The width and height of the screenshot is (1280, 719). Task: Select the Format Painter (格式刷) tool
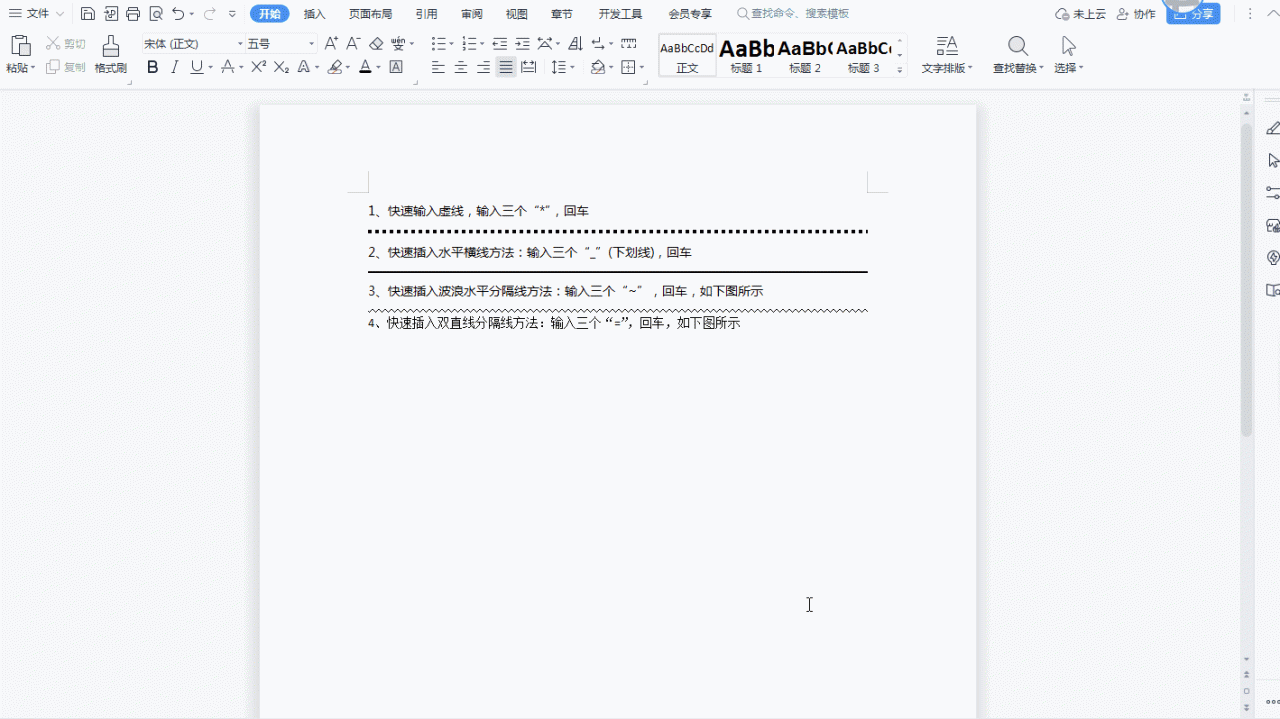pos(111,54)
